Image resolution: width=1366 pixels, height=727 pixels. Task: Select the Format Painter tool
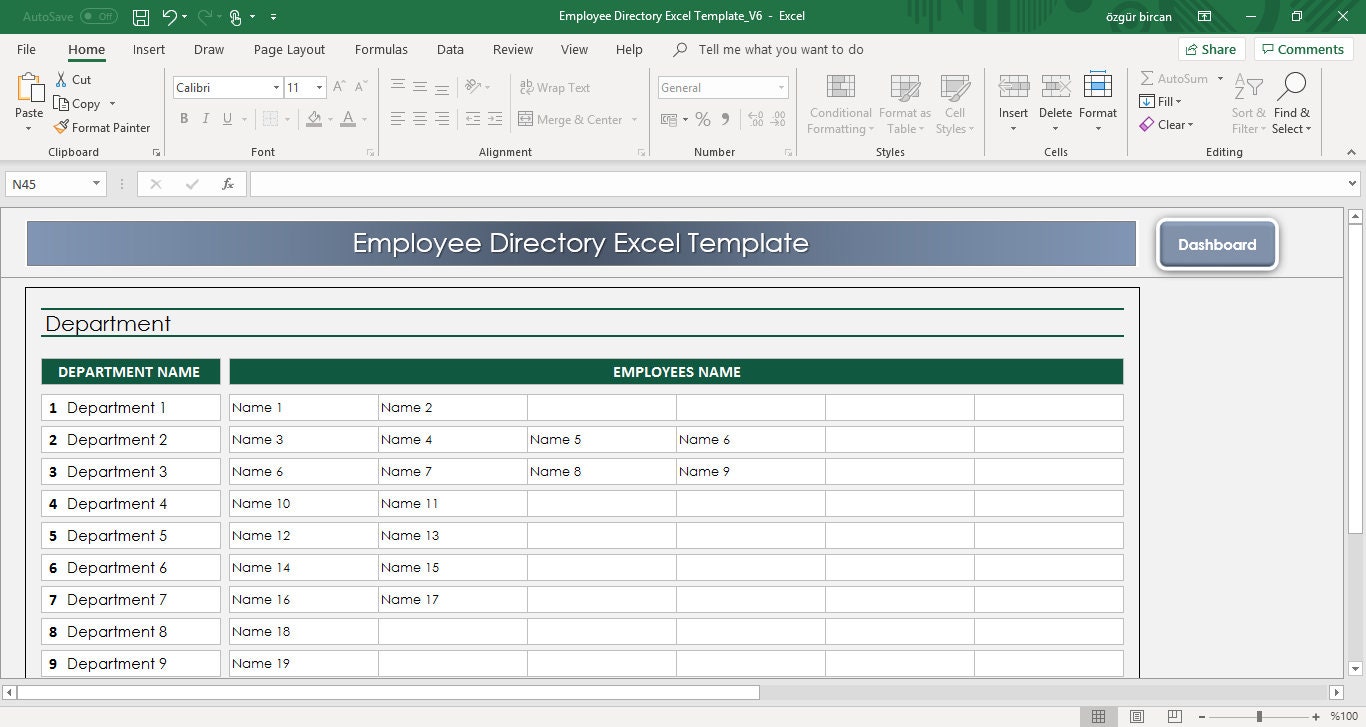[x=103, y=127]
